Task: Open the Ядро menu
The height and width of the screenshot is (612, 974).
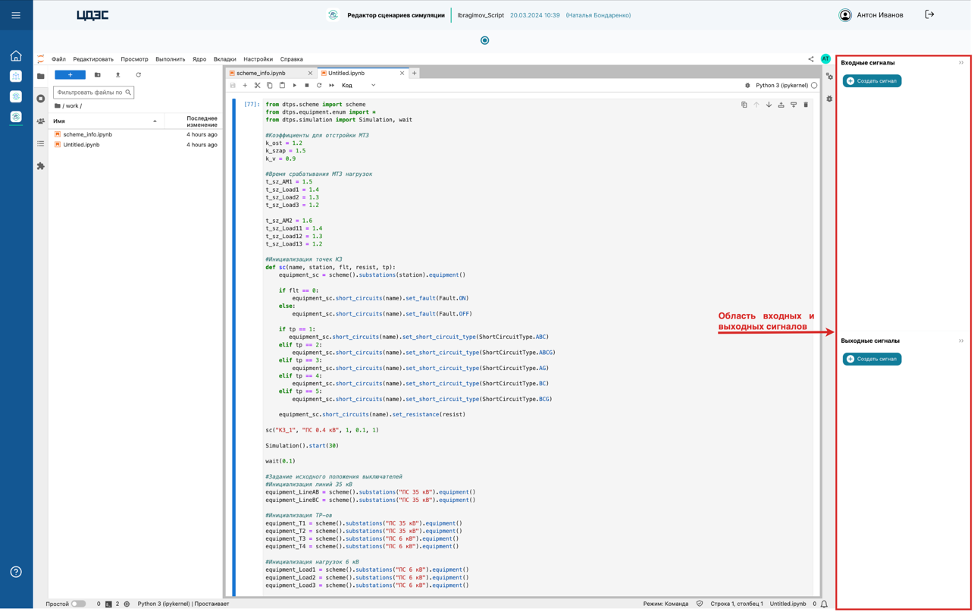Action: [x=199, y=59]
